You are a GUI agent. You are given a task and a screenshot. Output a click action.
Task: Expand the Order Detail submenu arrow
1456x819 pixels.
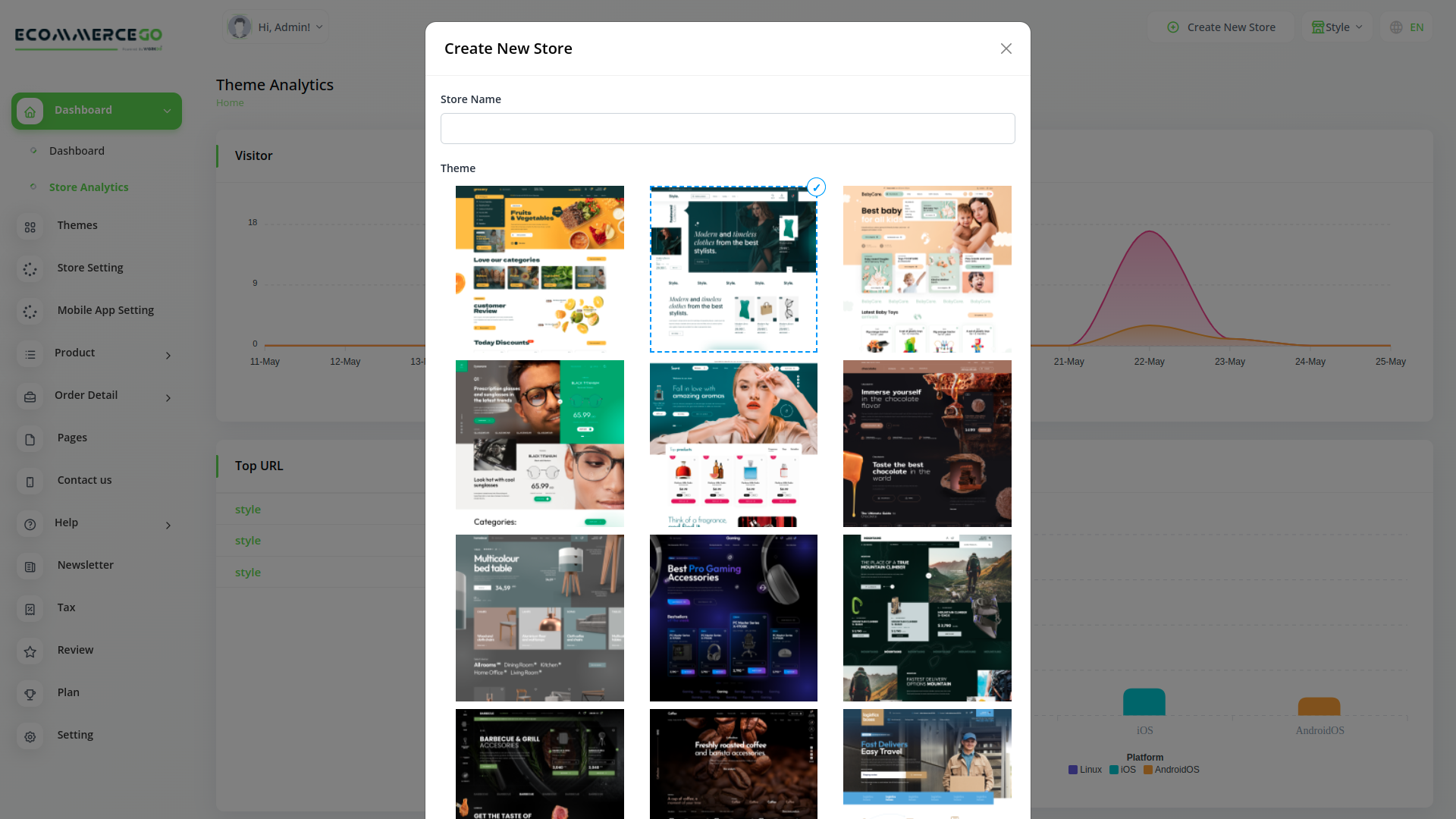[x=168, y=398]
